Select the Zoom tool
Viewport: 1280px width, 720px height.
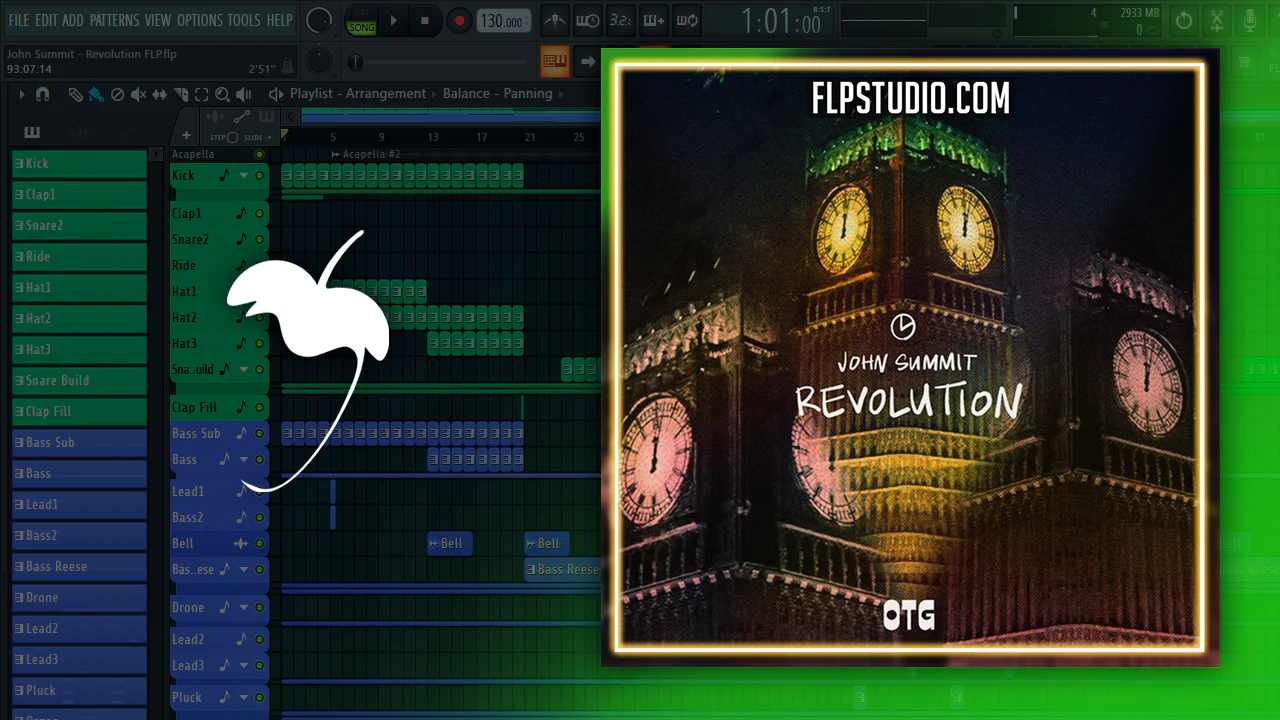[222, 94]
